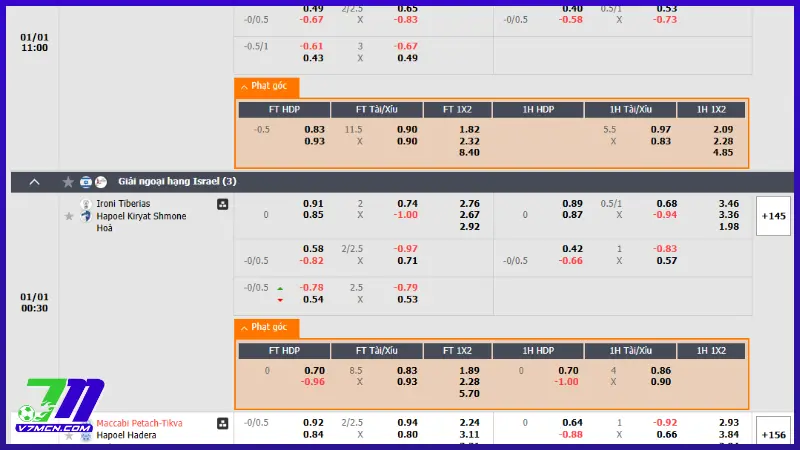Collapse the upper Phạt góc tab
Screen dimensions: 800x450
point(267,87)
